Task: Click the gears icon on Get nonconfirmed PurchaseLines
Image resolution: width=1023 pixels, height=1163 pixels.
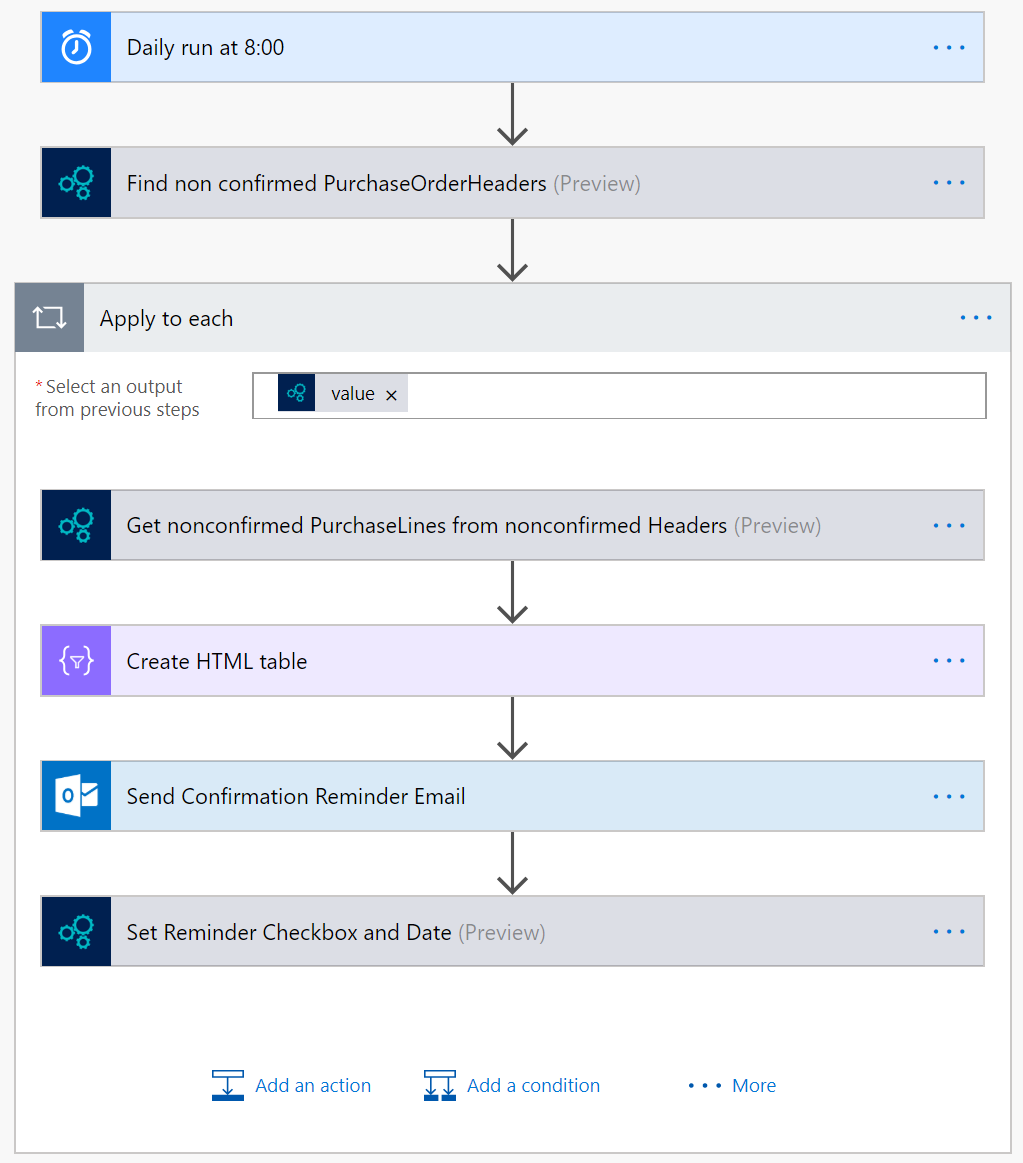Action: [x=76, y=525]
